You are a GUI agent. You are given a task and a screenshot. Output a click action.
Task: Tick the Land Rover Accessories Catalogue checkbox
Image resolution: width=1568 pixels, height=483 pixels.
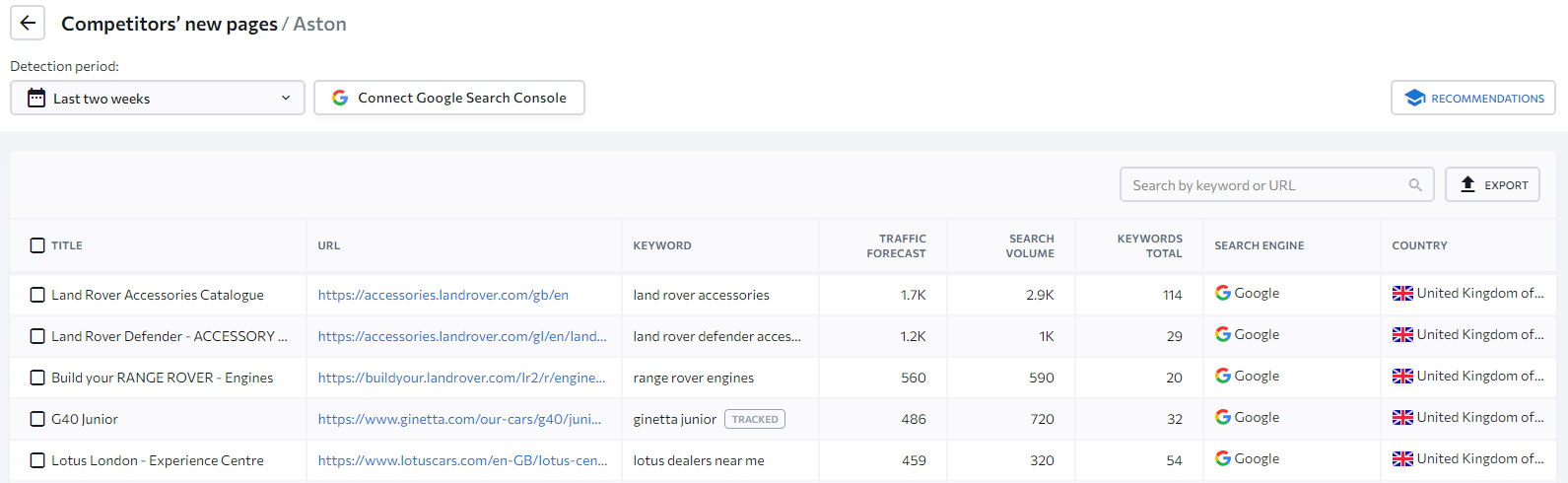tap(37, 295)
